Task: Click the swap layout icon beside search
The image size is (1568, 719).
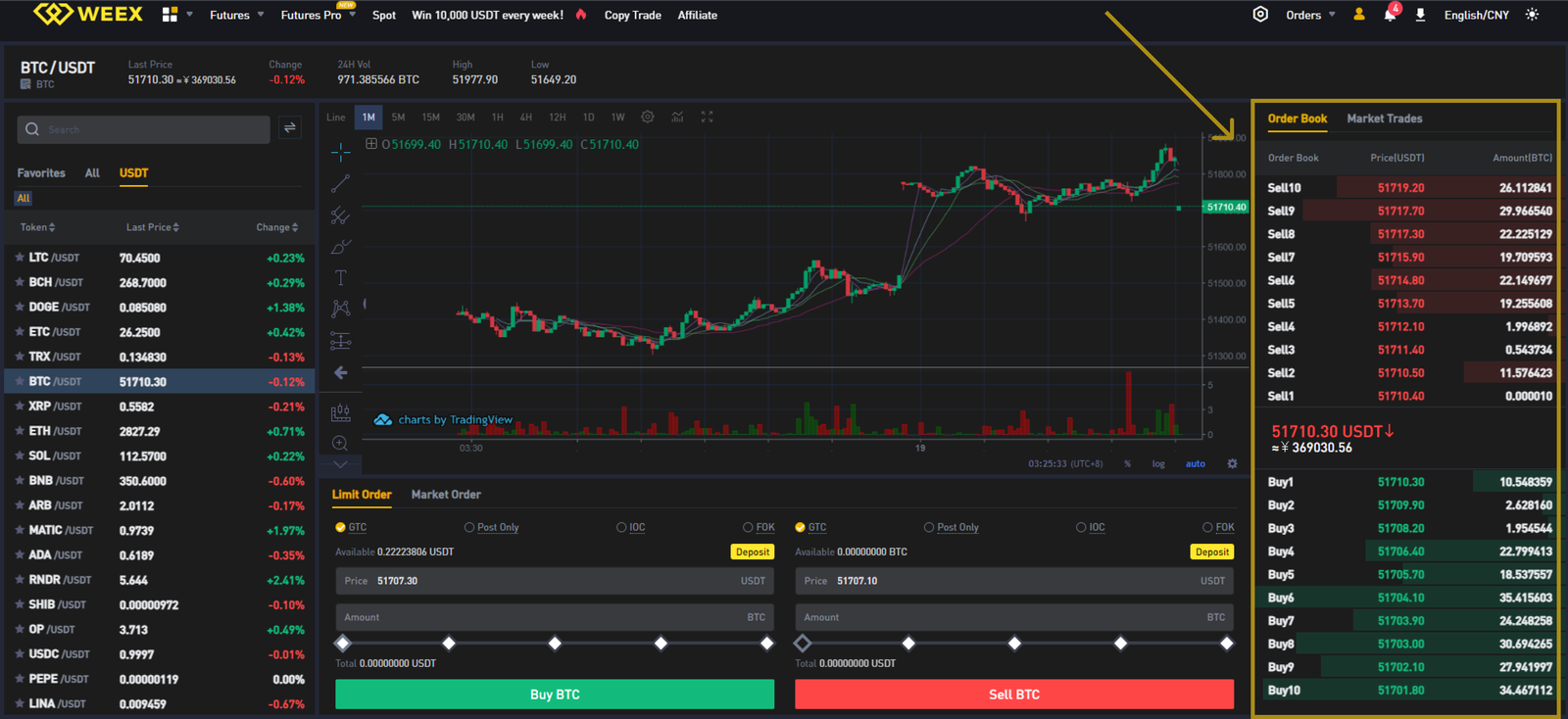Action: [290, 128]
